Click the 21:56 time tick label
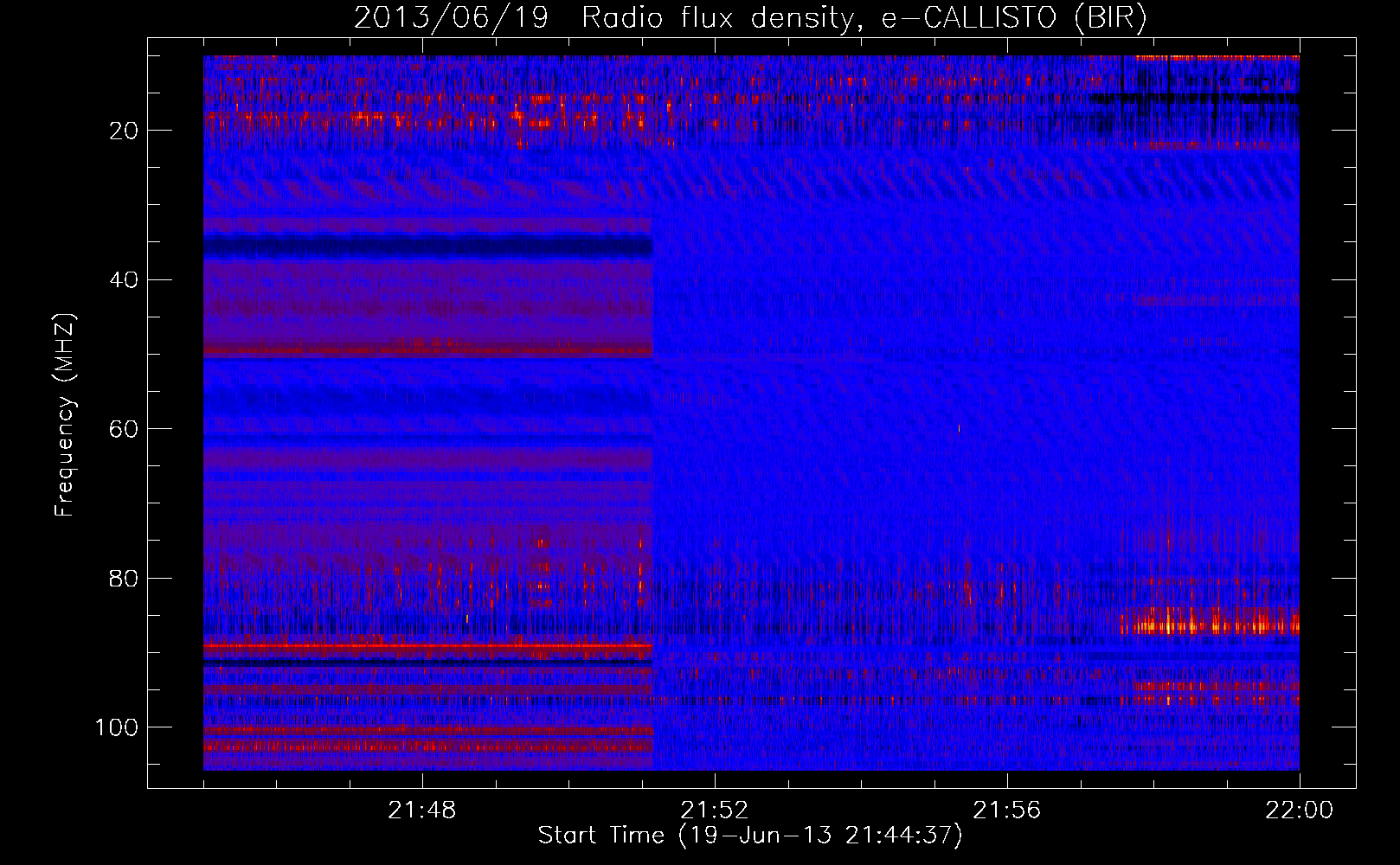 (1007, 811)
